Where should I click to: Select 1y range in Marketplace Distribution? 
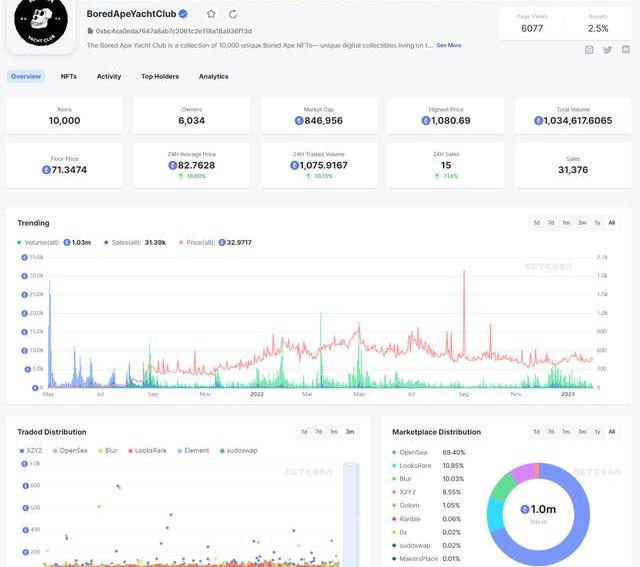[597, 432]
